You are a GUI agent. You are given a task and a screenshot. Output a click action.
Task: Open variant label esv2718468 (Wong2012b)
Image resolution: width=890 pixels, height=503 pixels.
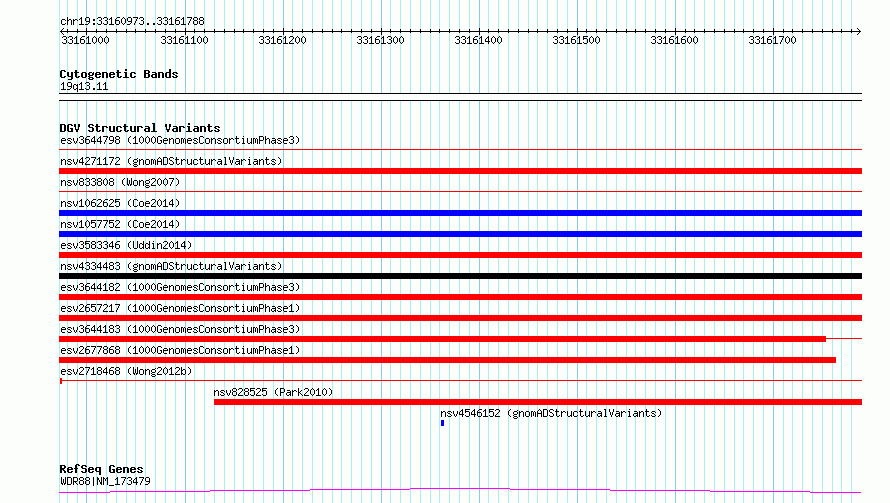pyautogui.click(x=126, y=371)
